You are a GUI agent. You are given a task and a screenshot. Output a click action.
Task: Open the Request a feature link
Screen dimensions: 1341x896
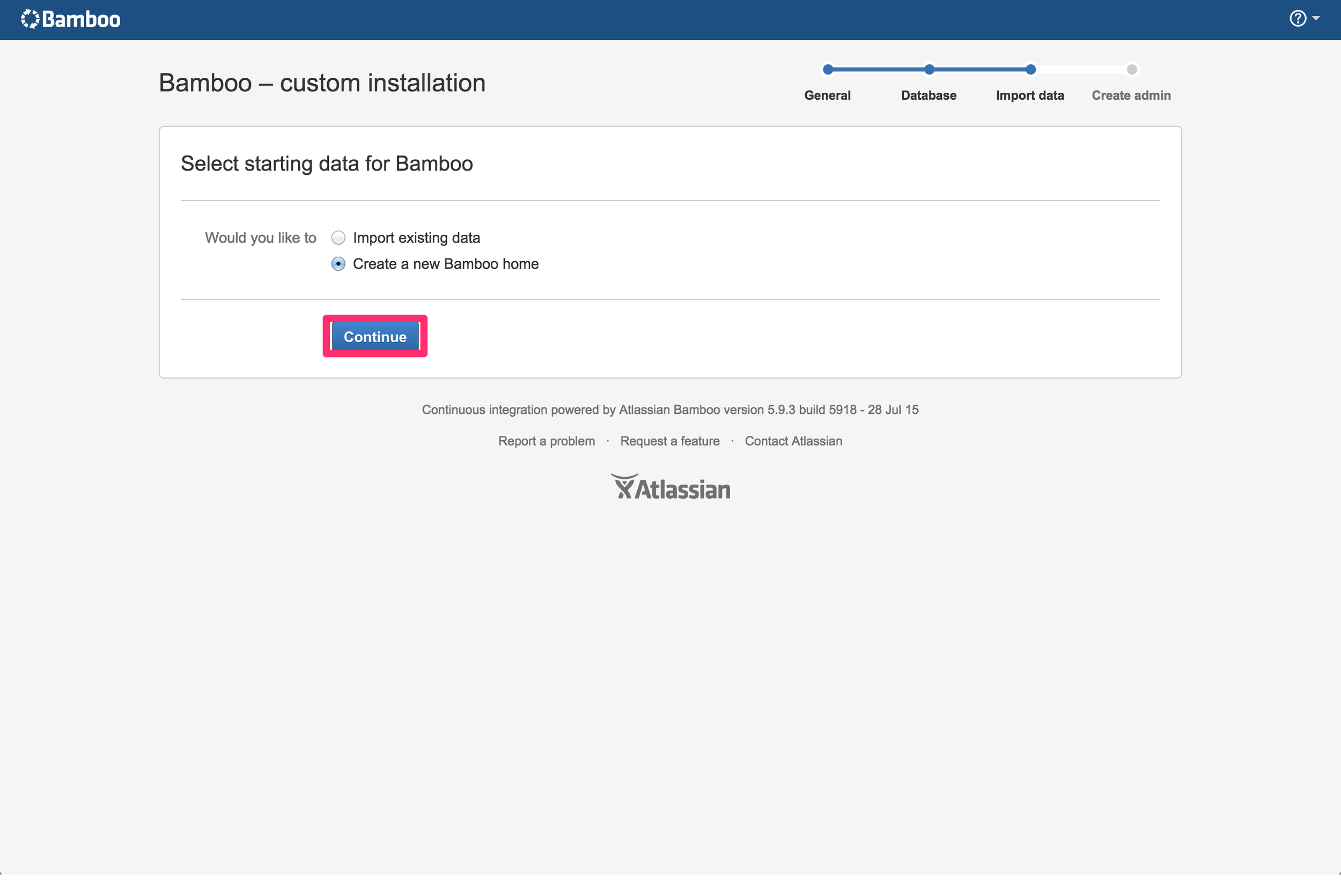pos(669,441)
